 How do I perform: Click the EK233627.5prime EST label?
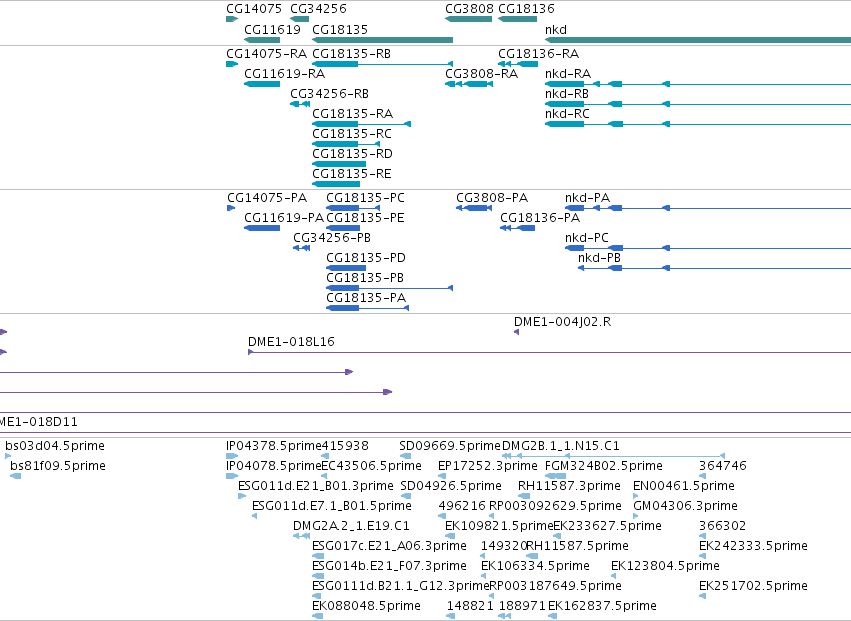coord(607,527)
